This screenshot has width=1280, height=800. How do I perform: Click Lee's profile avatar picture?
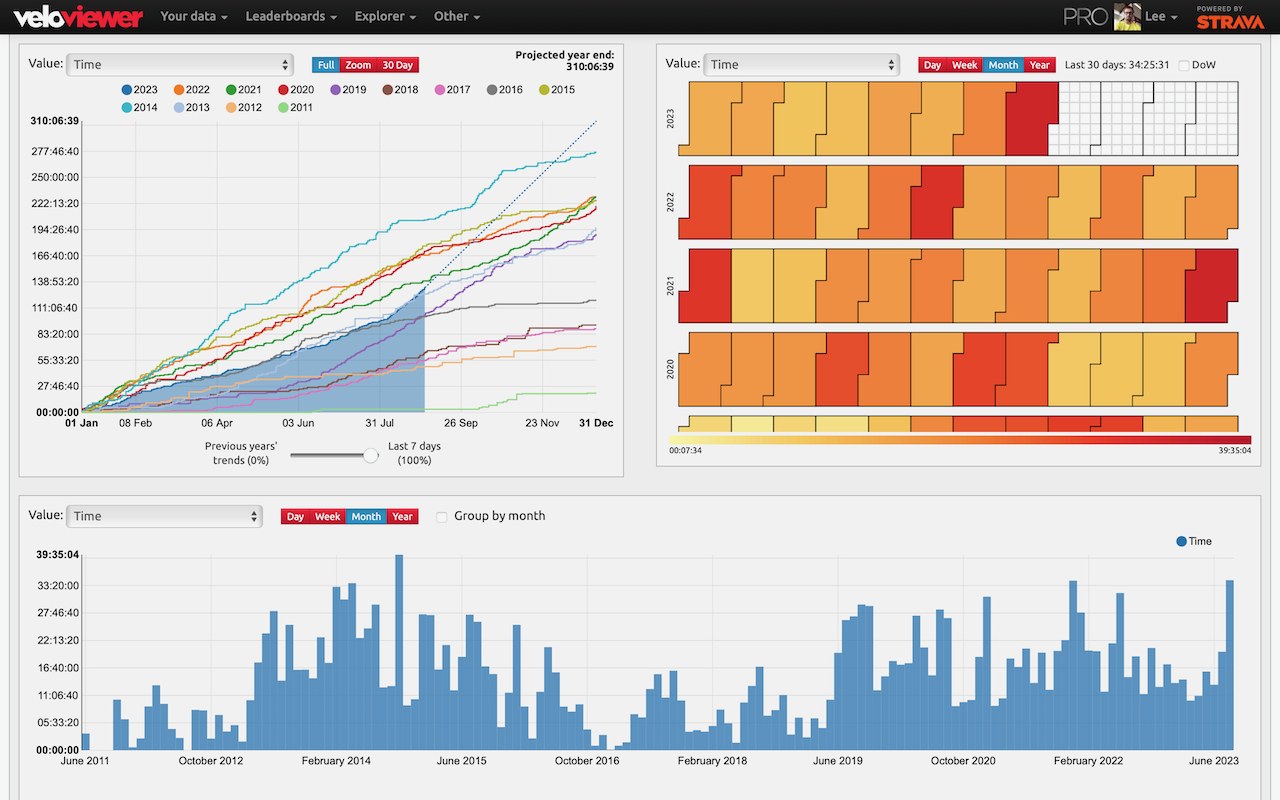pyautogui.click(x=1127, y=17)
